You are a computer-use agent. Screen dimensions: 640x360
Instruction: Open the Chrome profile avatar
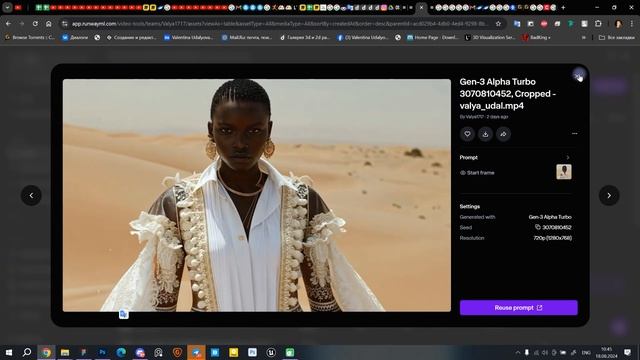(618, 24)
